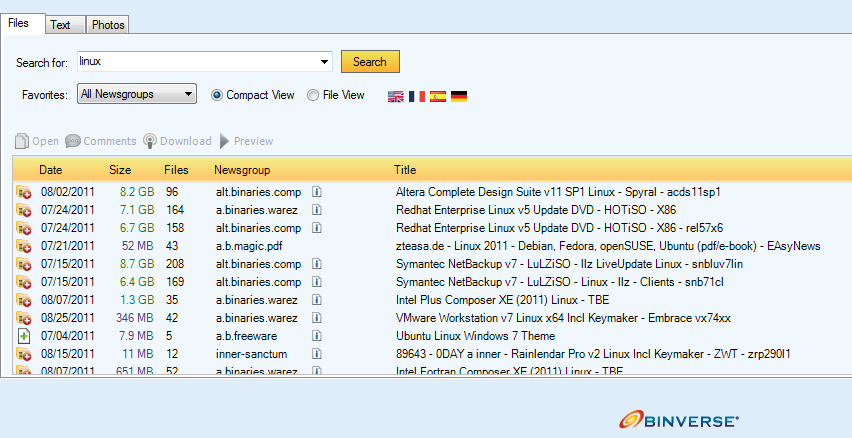Click folder icon of Rainlendar Pro row
This screenshot has height=438, width=852.
pos(23,354)
